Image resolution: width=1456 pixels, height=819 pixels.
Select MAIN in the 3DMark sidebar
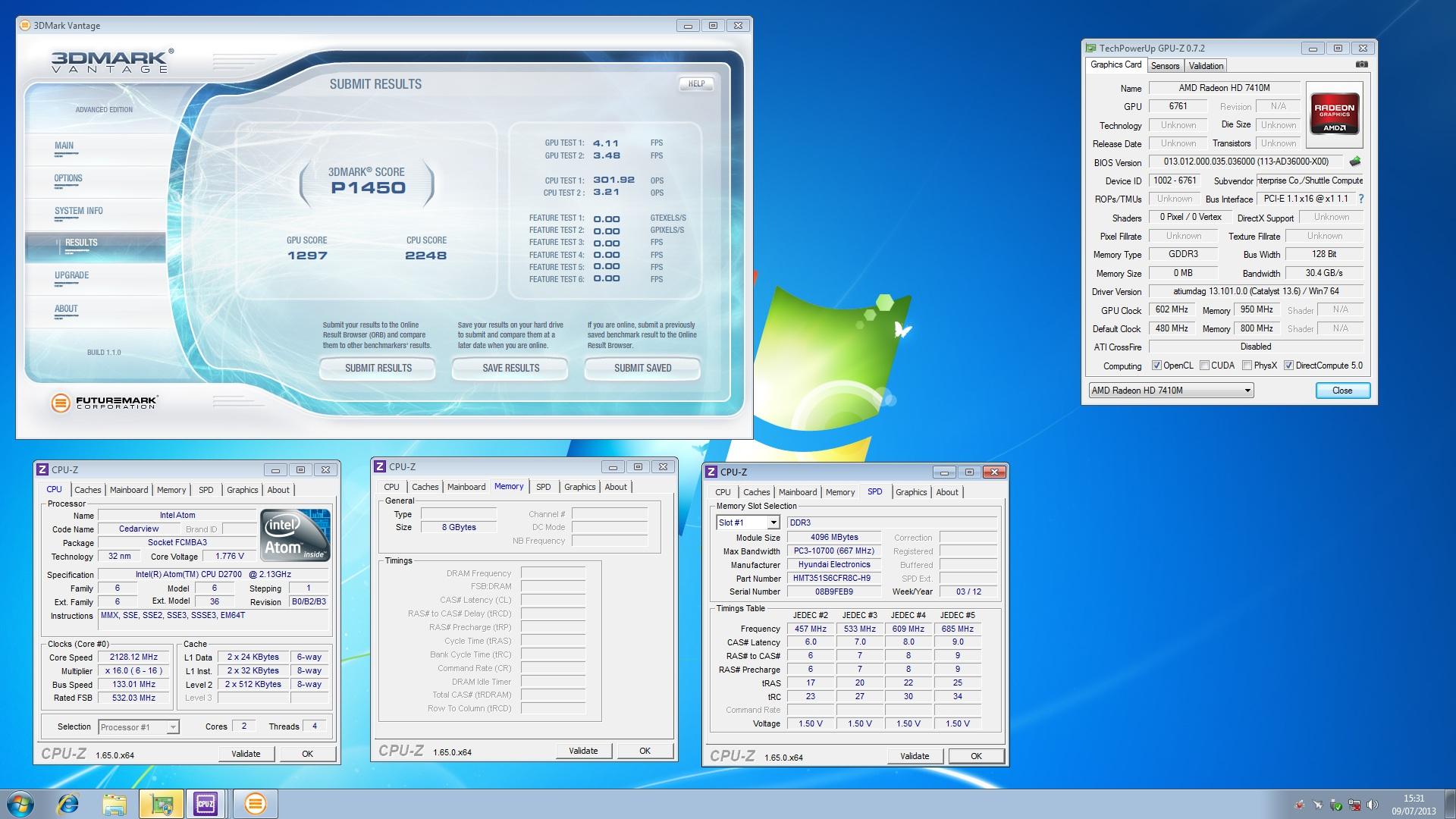click(64, 146)
